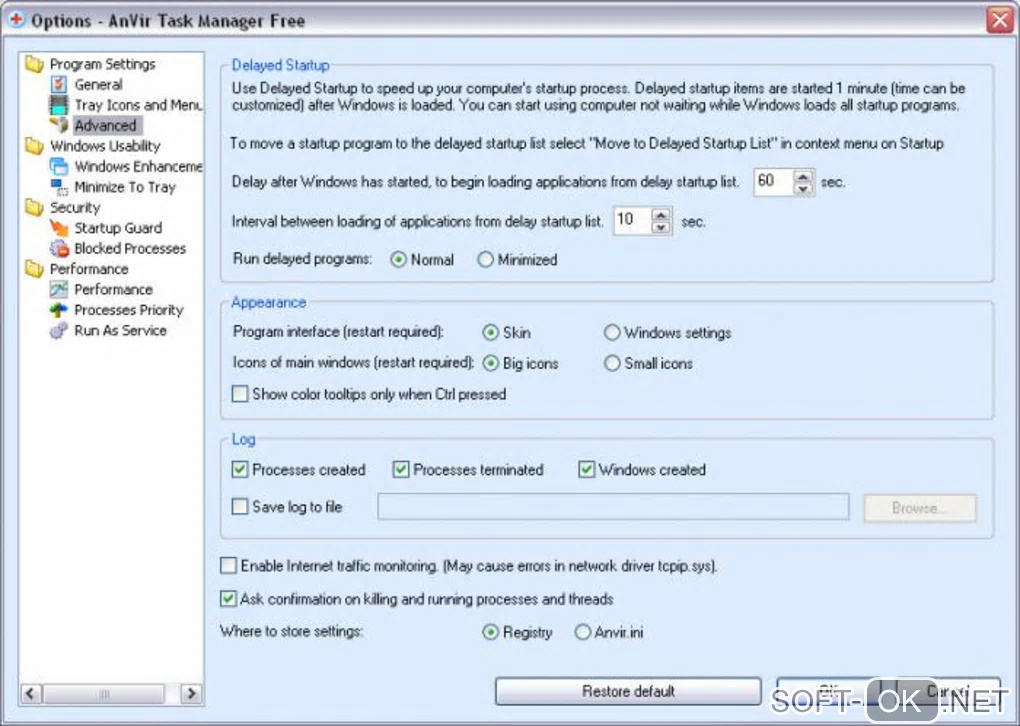Click the Windows Usability folder icon
The height and width of the screenshot is (726, 1020).
34,146
